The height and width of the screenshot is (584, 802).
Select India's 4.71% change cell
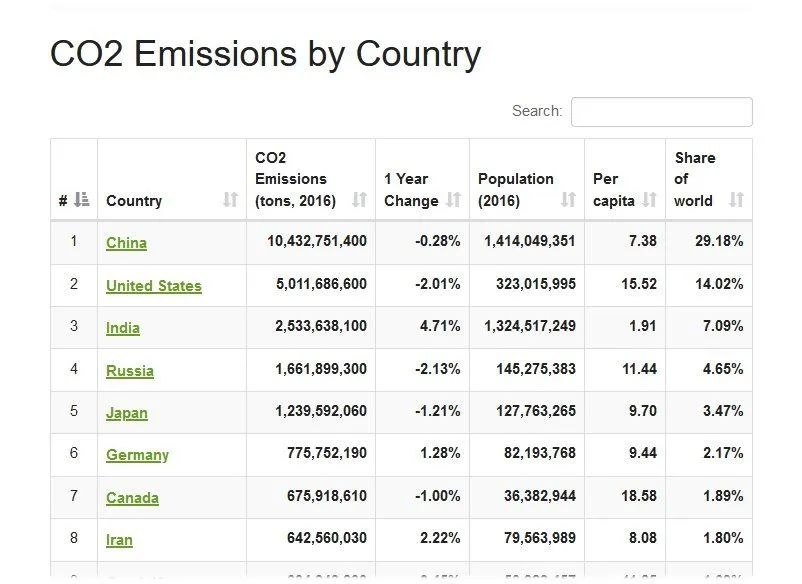click(x=437, y=327)
